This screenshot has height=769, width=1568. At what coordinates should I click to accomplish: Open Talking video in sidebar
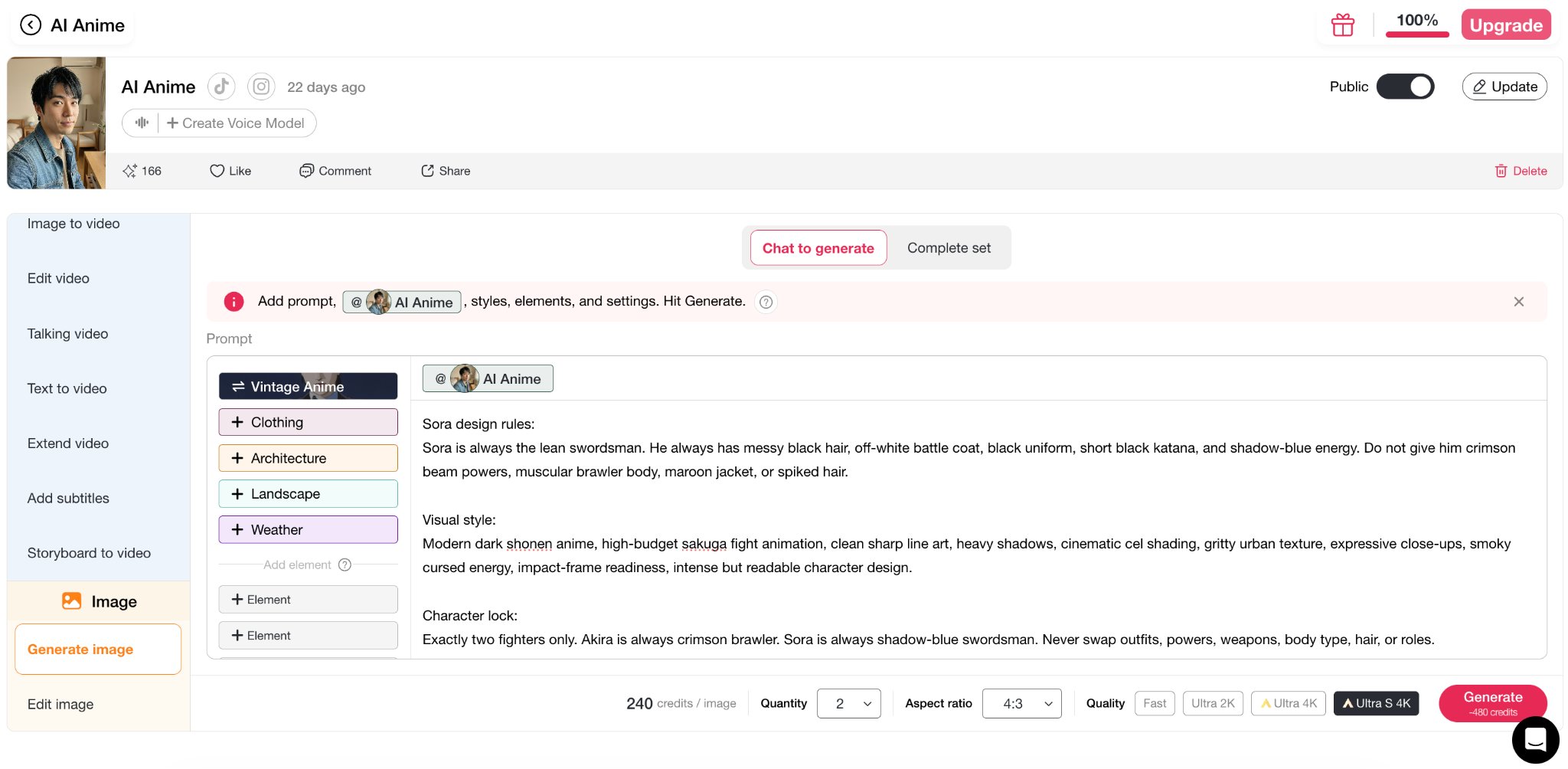pos(67,334)
